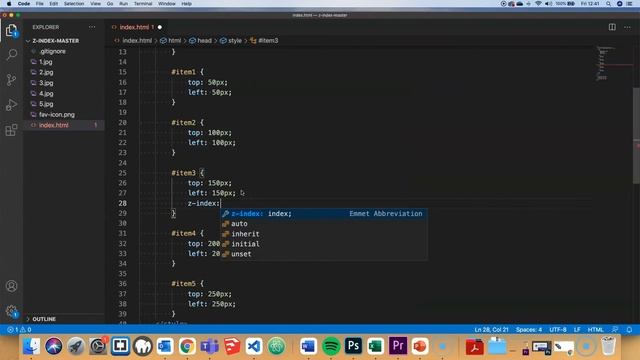The width and height of the screenshot is (640, 360).
Task: Expand the OUTLINE section
Action: point(44,319)
